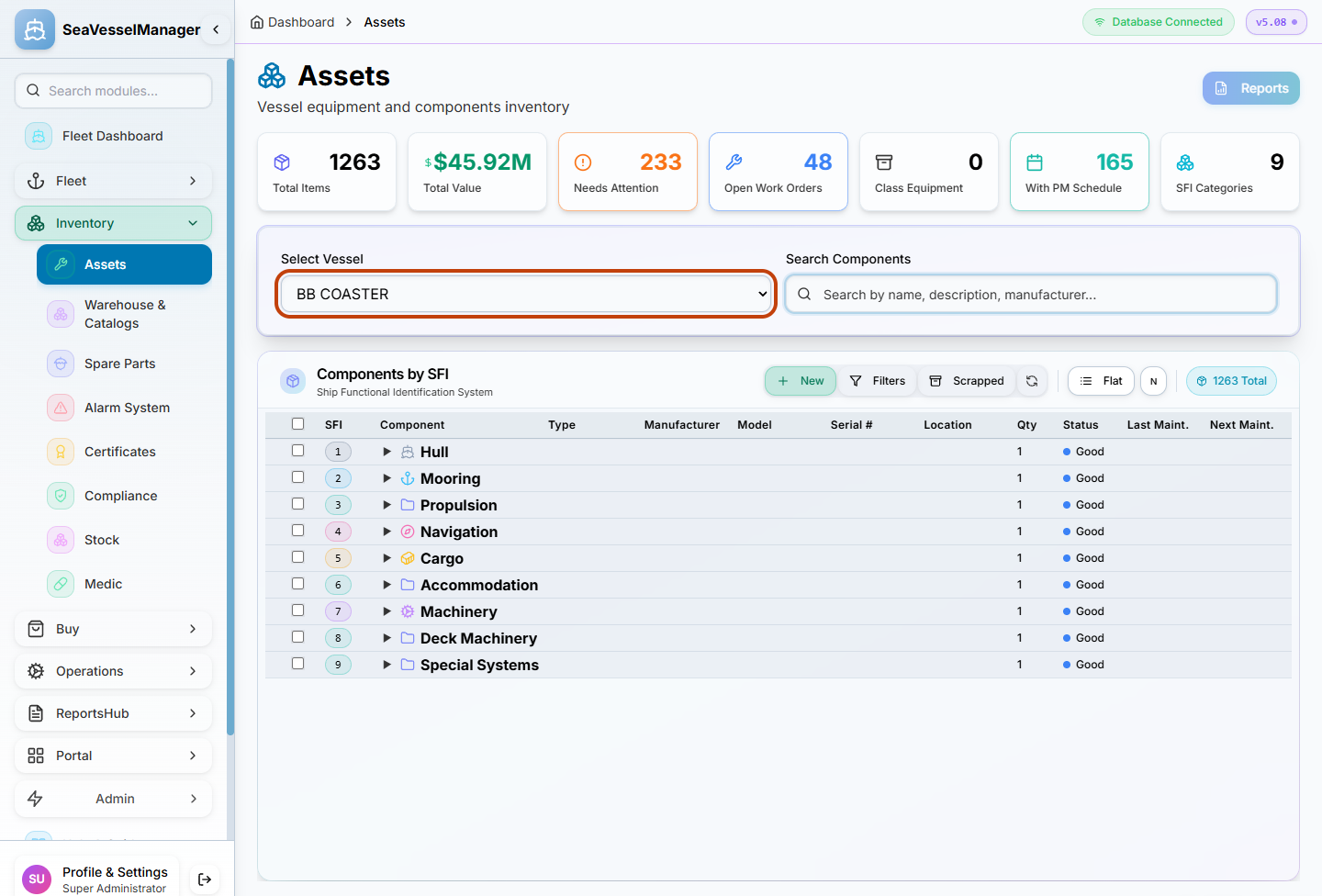Toggle the select-all checkbox in table header
The height and width of the screenshot is (896, 1322).
(297, 424)
